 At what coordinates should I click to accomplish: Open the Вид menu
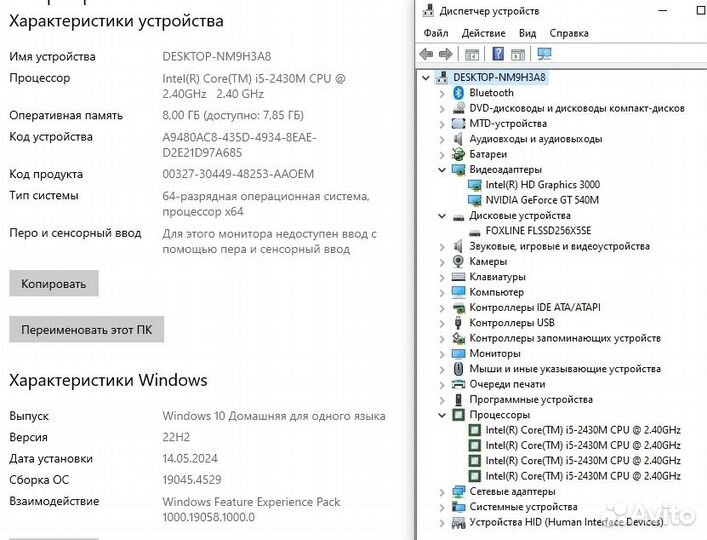coord(527,33)
